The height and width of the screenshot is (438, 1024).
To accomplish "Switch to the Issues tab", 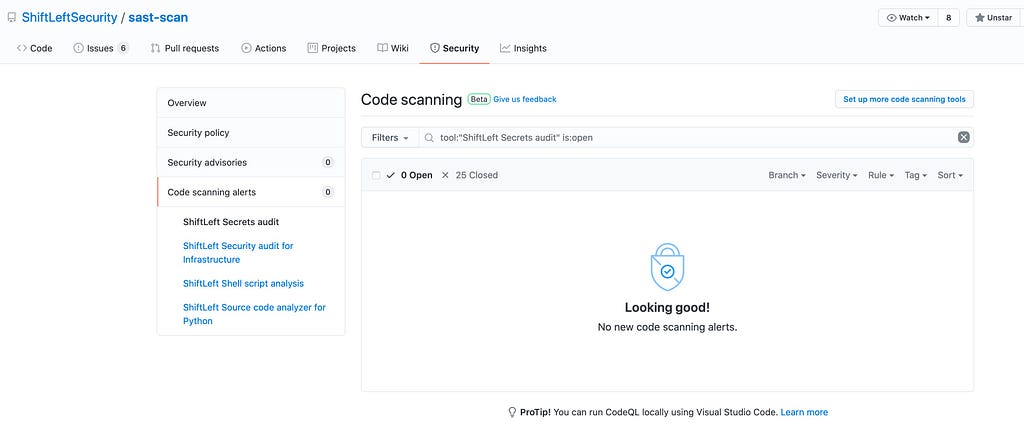I will click(101, 48).
